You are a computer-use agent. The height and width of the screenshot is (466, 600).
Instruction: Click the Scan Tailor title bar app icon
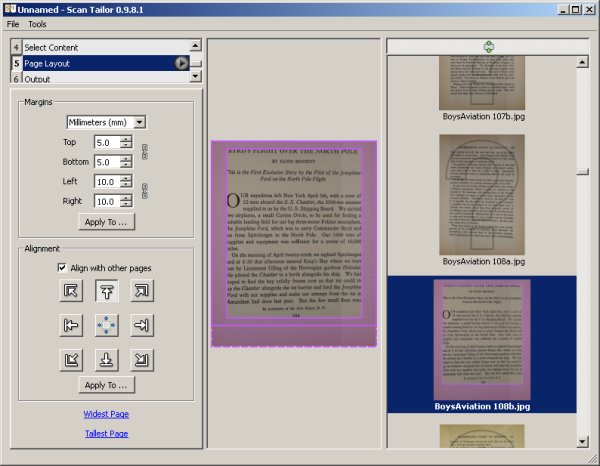click(10, 8)
